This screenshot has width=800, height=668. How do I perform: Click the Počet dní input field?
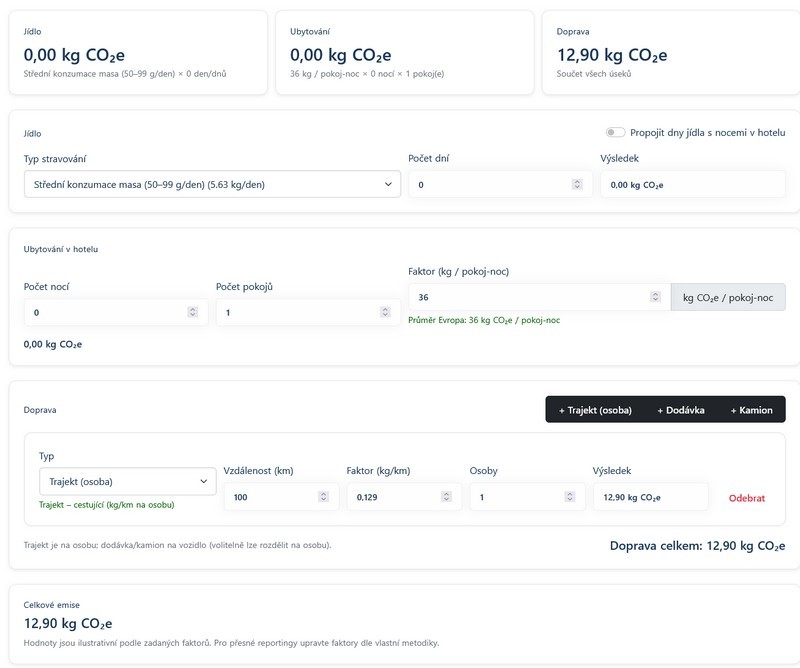pos(490,184)
